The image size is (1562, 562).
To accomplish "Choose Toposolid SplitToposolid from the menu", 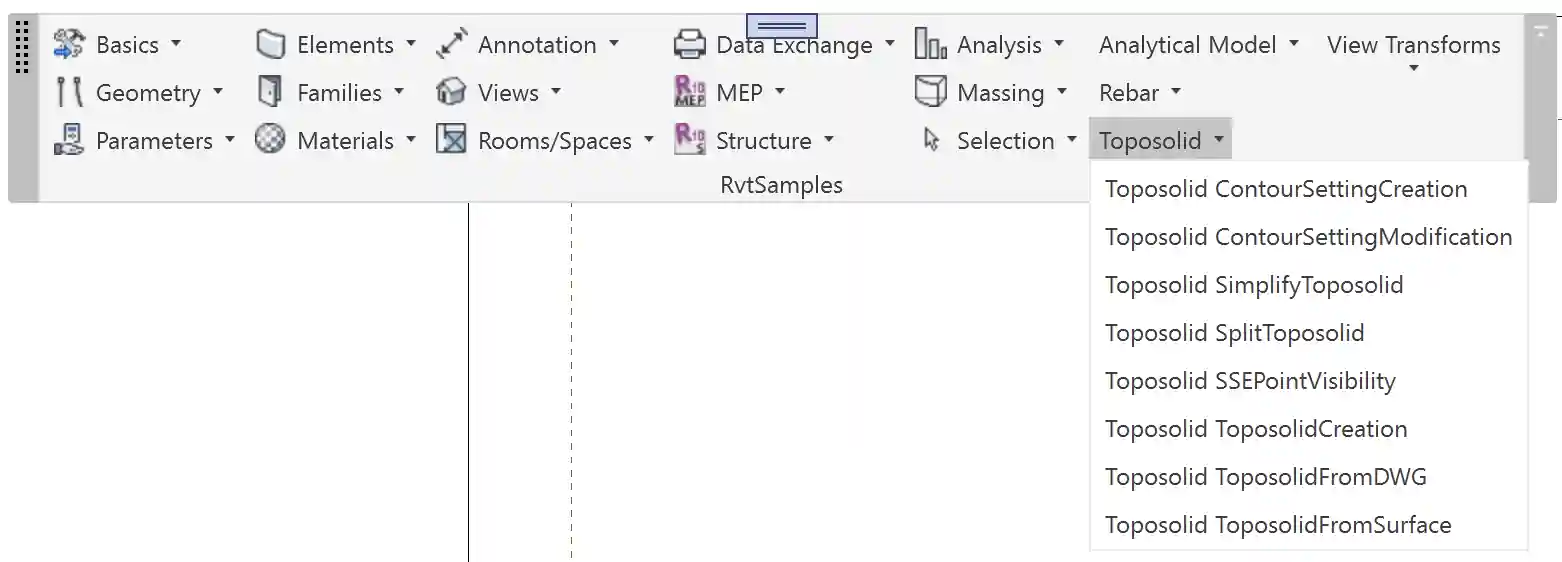I will click(x=1234, y=333).
